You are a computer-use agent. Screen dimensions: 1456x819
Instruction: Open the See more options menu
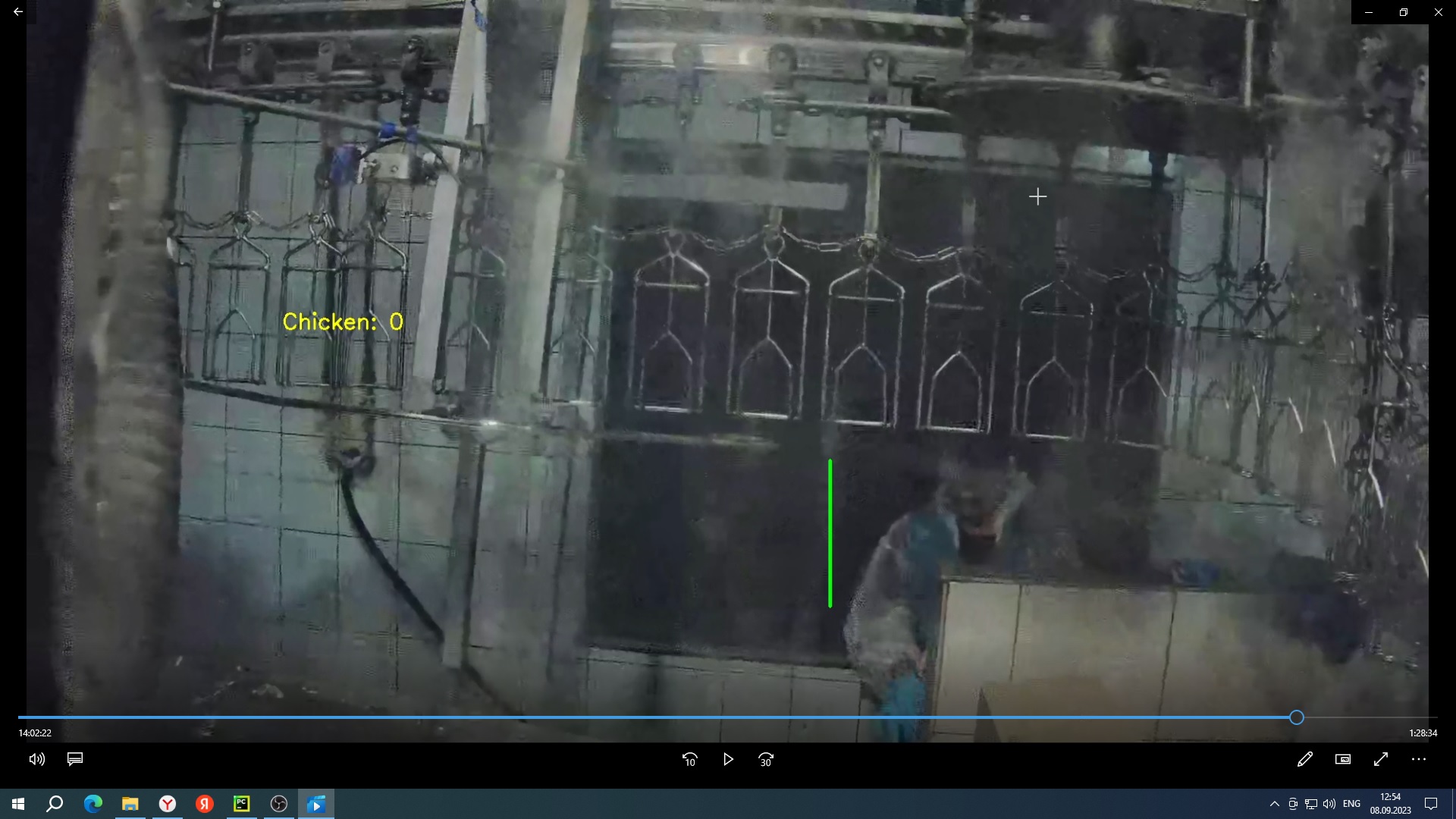click(1417, 759)
